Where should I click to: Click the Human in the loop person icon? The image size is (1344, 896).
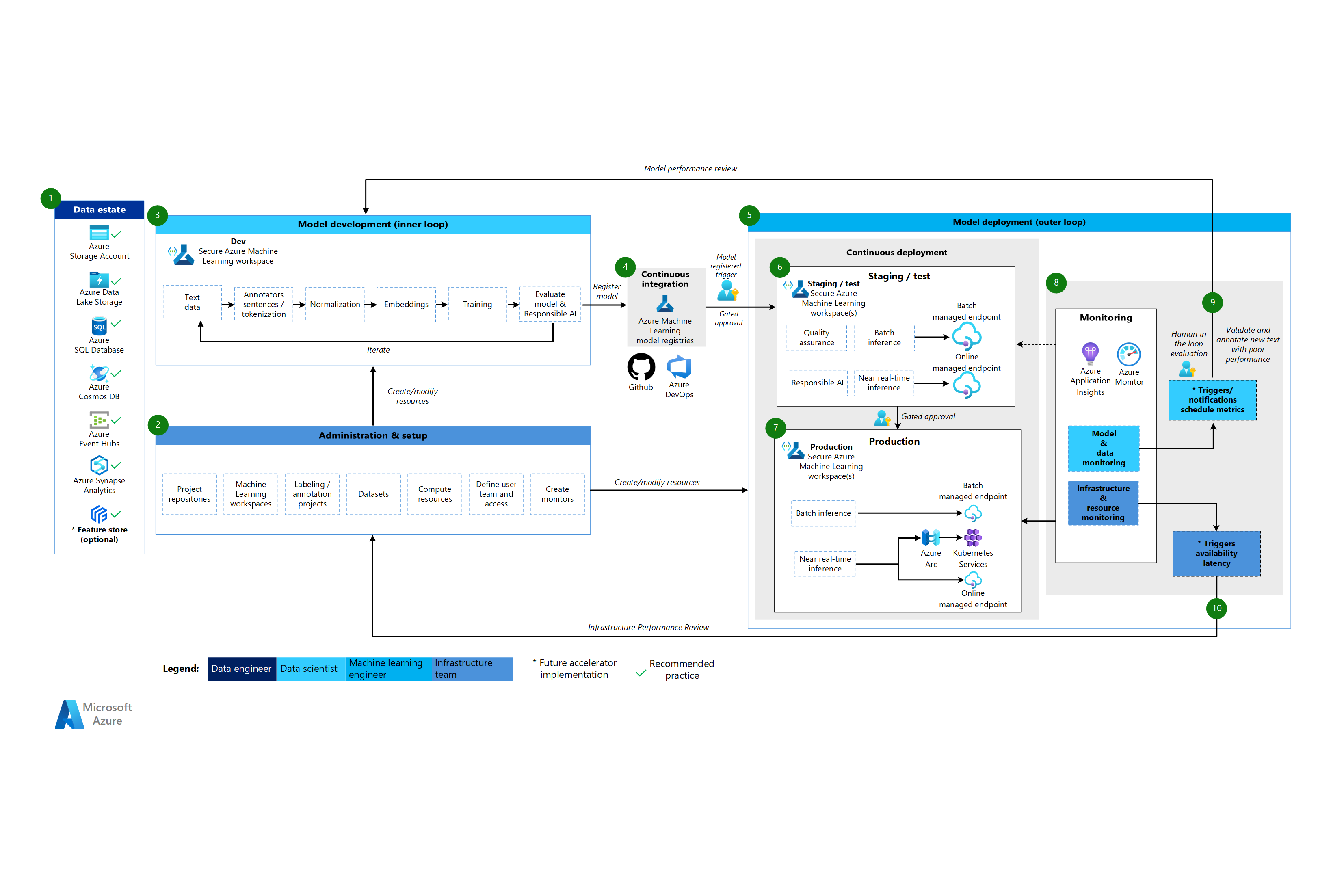coord(1187,368)
